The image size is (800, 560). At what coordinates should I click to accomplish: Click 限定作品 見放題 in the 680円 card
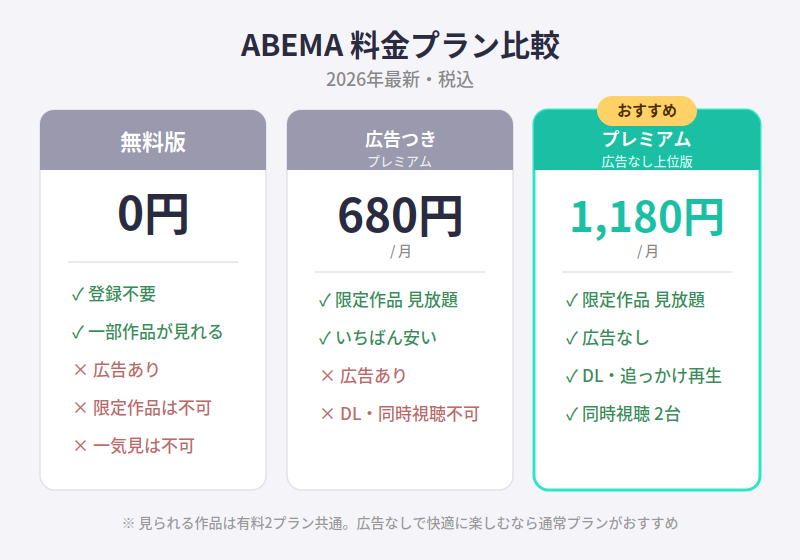[x=388, y=300]
